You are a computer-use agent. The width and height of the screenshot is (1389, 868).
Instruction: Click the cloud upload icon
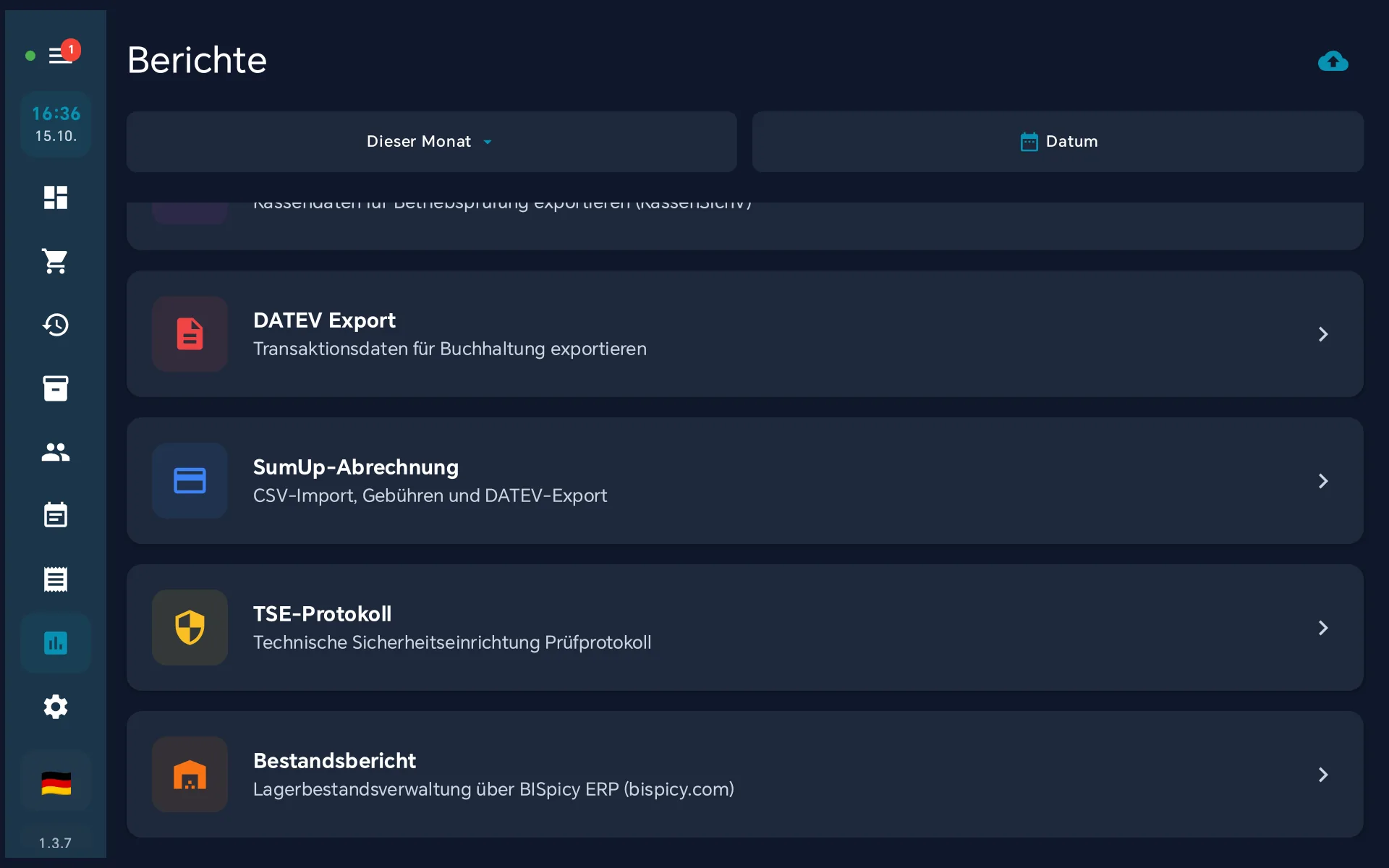[x=1333, y=61]
